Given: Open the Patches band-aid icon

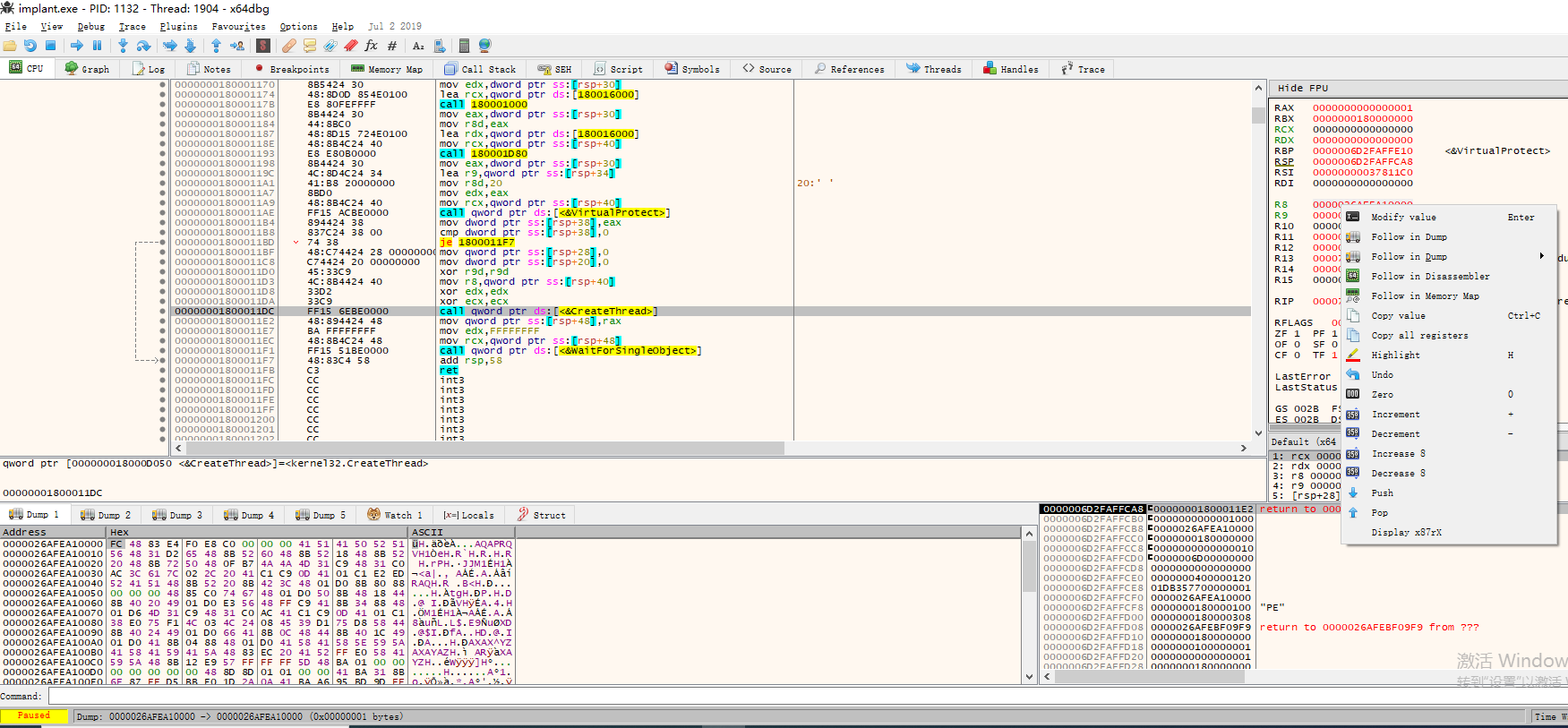Looking at the screenshot, I should [x=288, y=46].
